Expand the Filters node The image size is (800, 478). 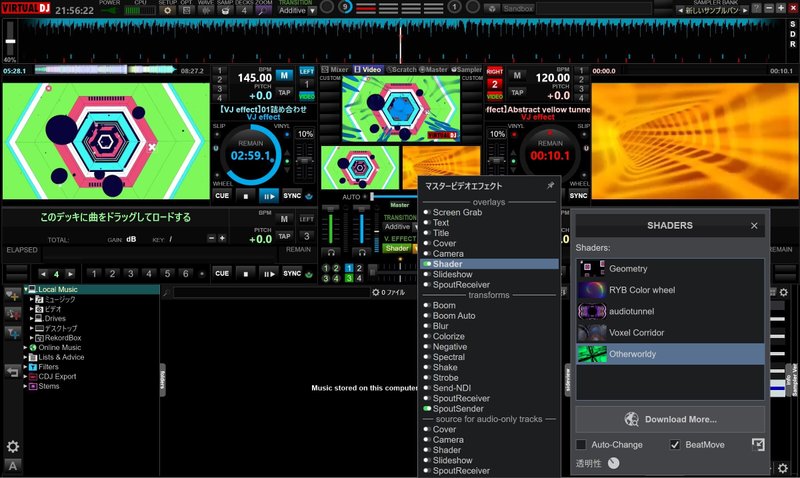click(x=26, y=367)
